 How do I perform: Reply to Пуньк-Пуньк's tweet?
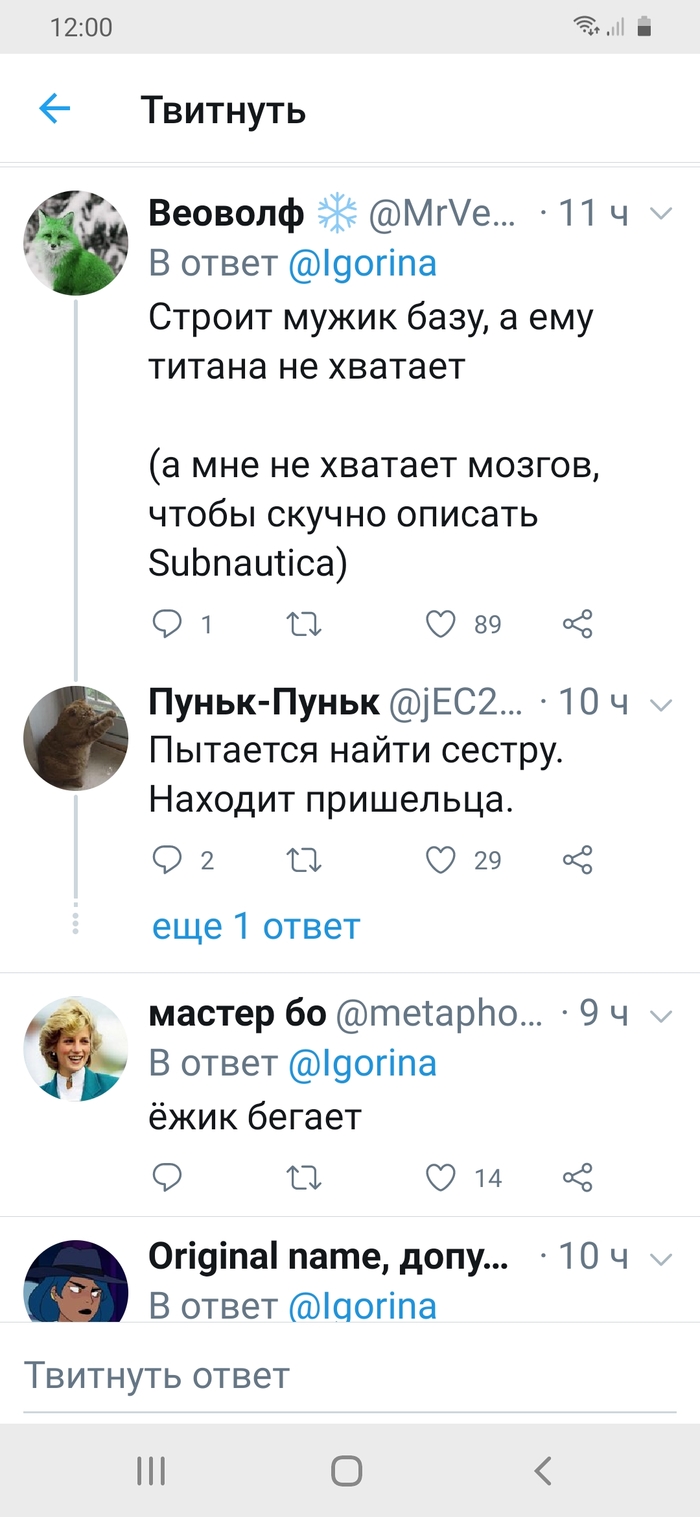pos(167,859)
